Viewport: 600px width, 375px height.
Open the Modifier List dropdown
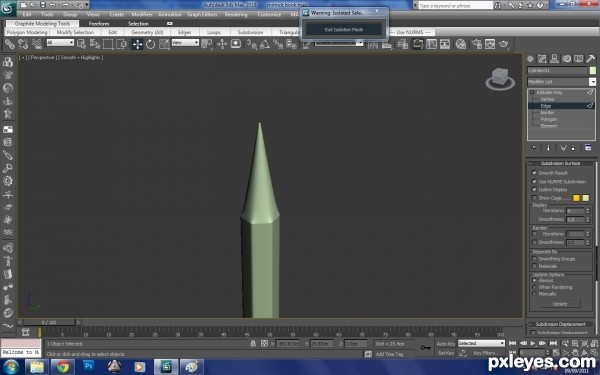coord(562,82)
